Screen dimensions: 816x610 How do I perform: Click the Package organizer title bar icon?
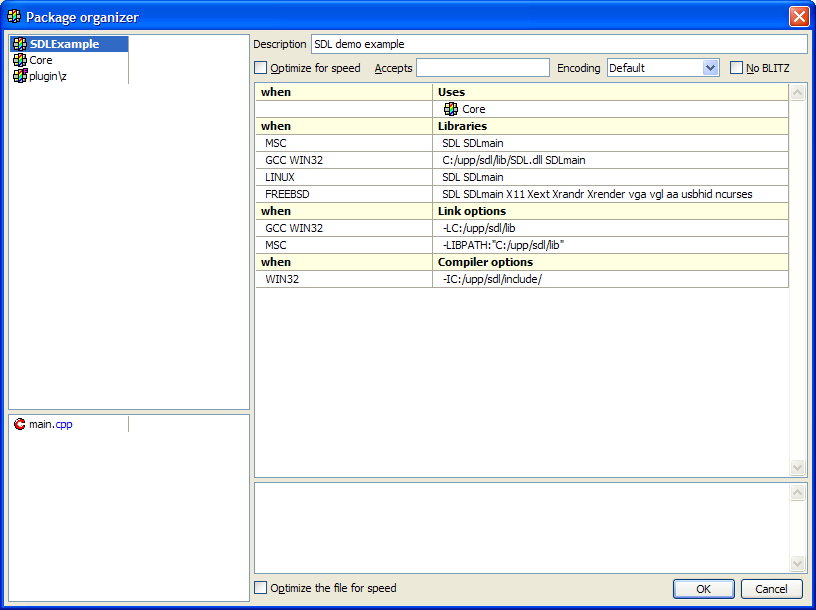click(x=14, y=17)
